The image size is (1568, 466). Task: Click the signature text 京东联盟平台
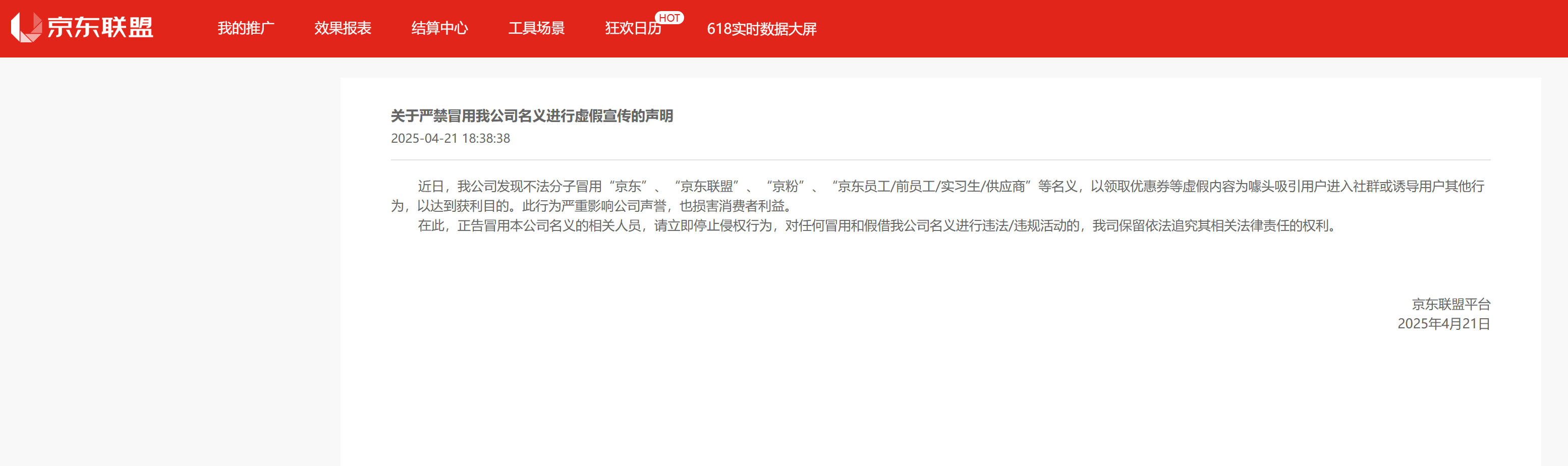click(1450, 304)
